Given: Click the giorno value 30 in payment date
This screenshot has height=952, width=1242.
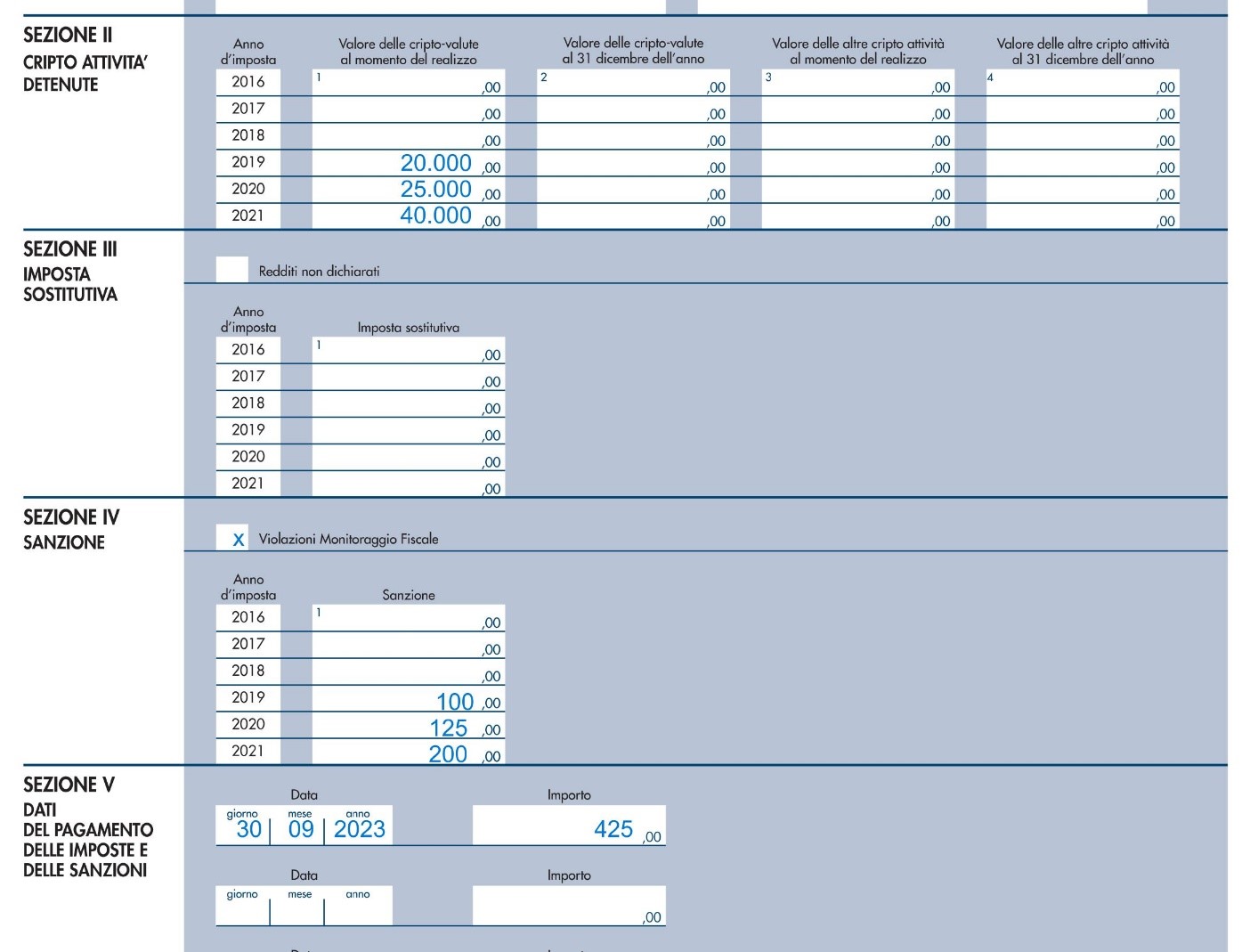Looking at the screenshot, I should point(248,829).
